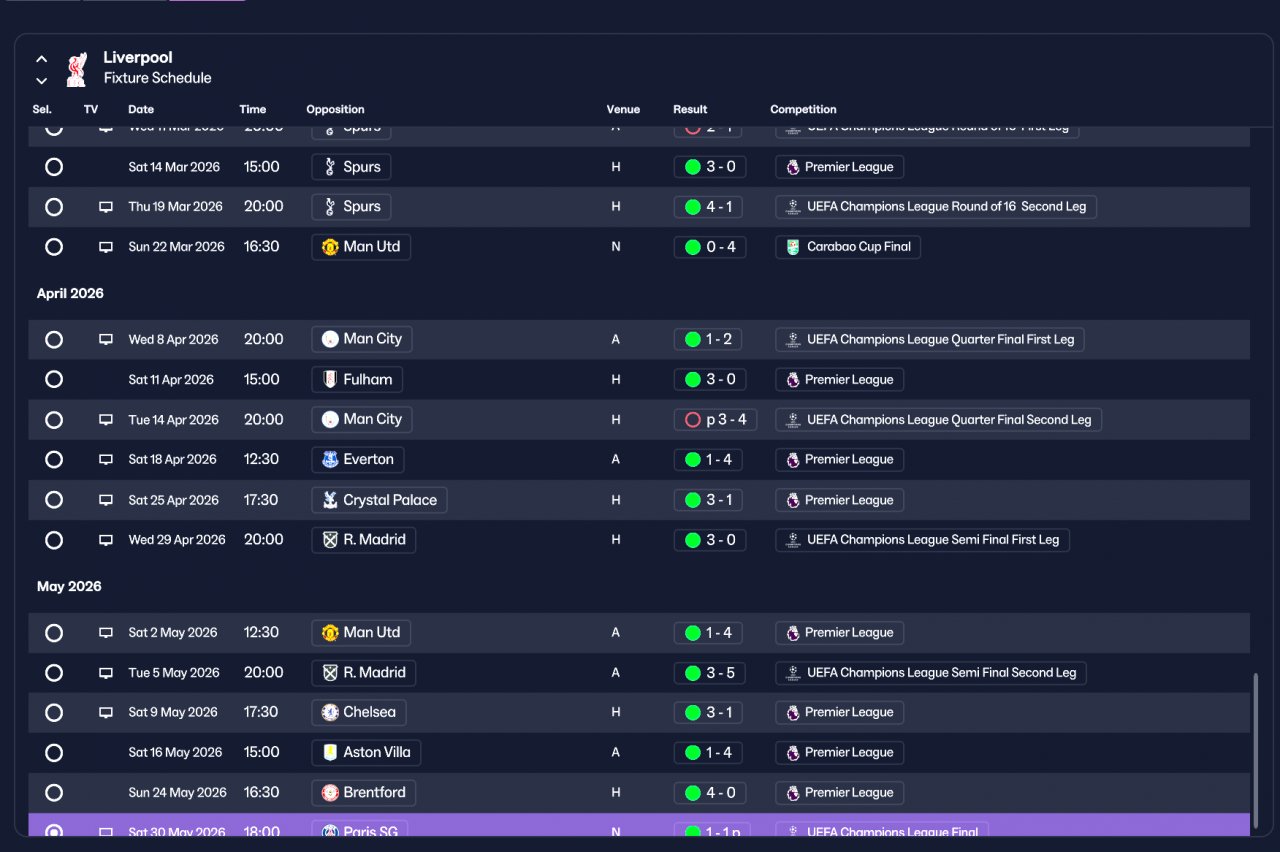Click TV icon on Tue 5 May R. Madrid row
Image resolution: width=1280 pixels, height=852 pixels.
click(106, 673)
